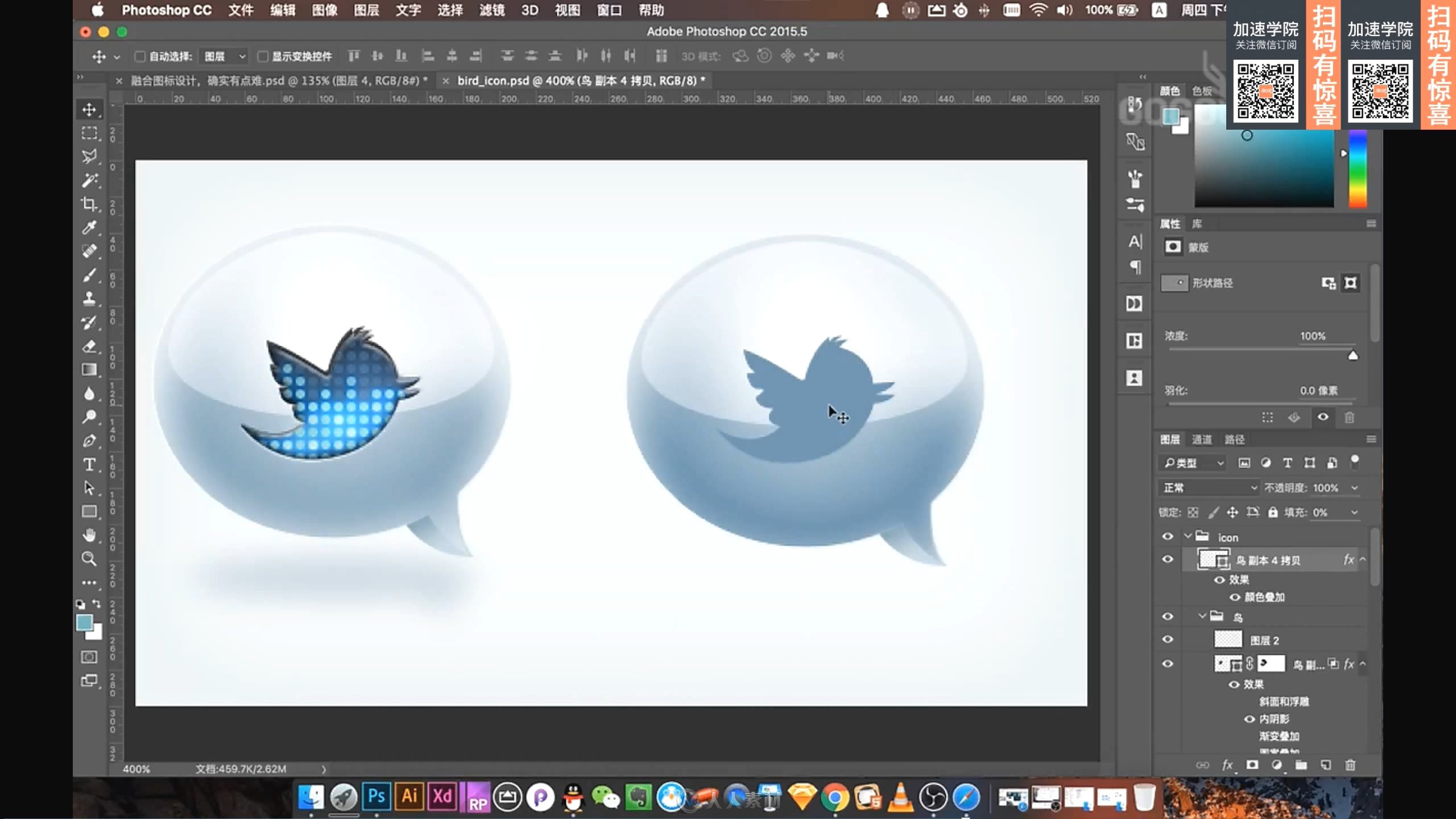
Task: Select the Gradient tool
Action: [x=89, y=370]
